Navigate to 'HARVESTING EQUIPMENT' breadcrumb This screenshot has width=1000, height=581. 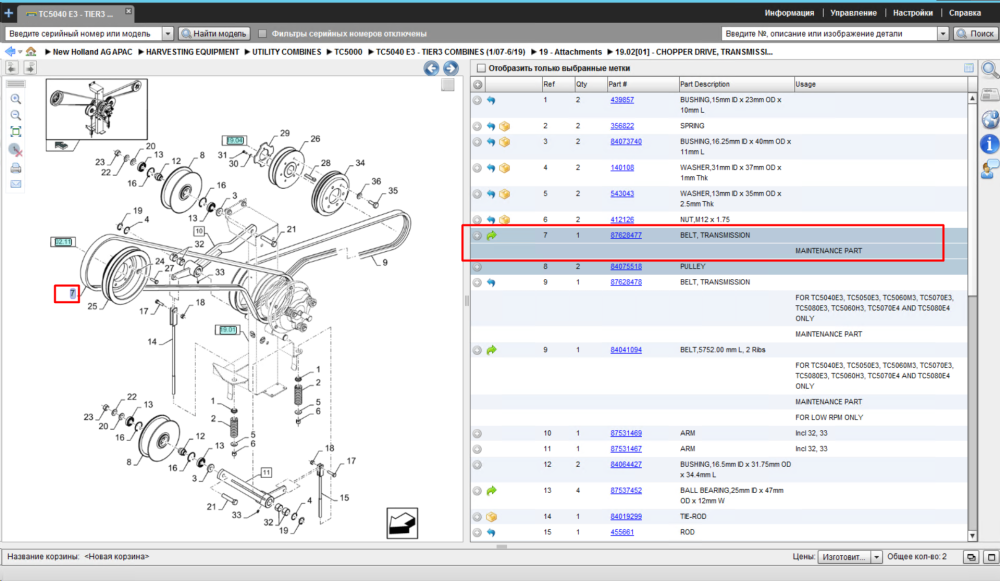(192, 52)
